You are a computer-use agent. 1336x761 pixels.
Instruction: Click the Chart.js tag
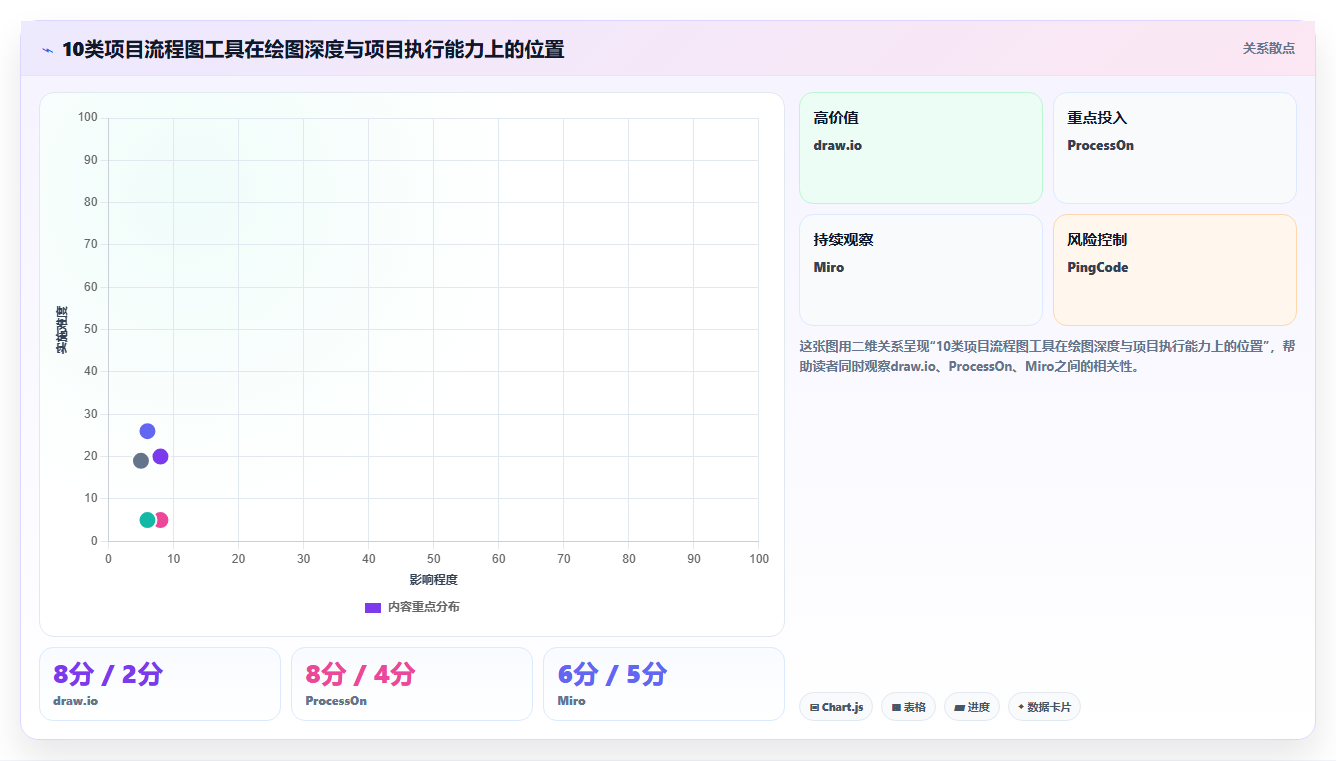point(836,707)
